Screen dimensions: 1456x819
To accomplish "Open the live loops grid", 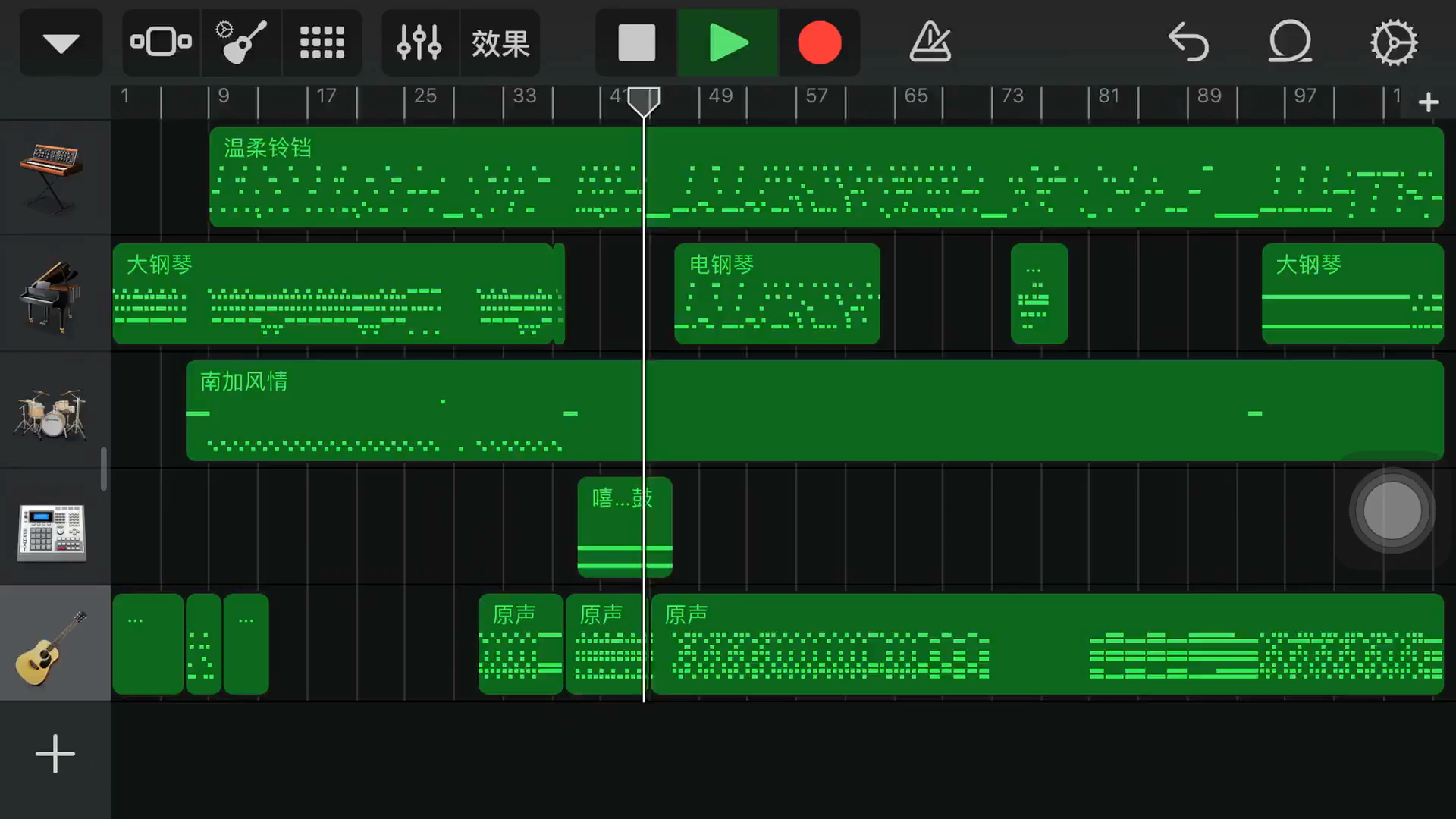I will pos(322,42).
